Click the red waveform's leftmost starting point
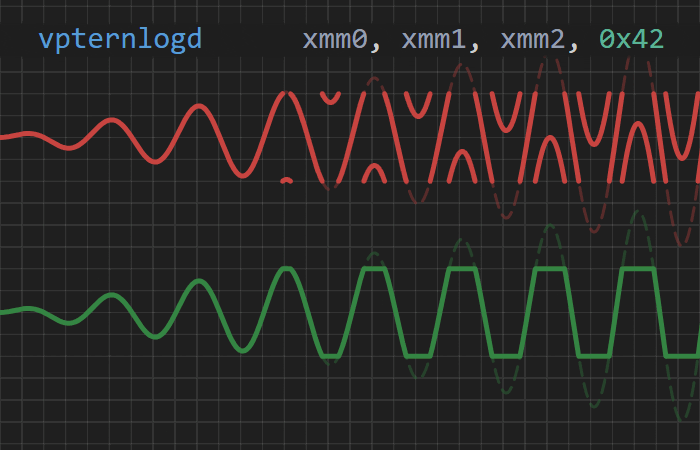 click(x=3, y=136)
